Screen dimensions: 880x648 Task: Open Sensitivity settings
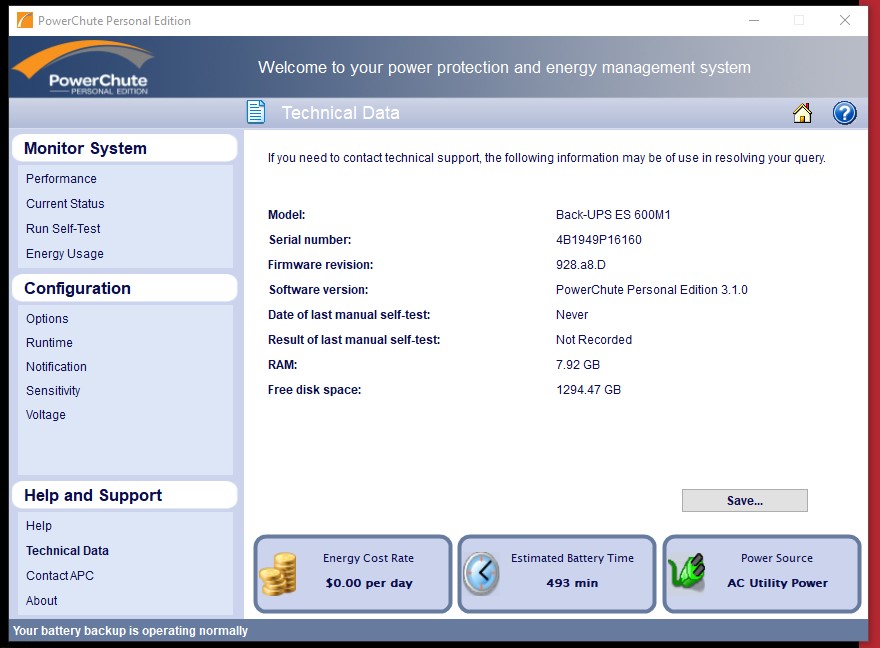pos(53,391)
